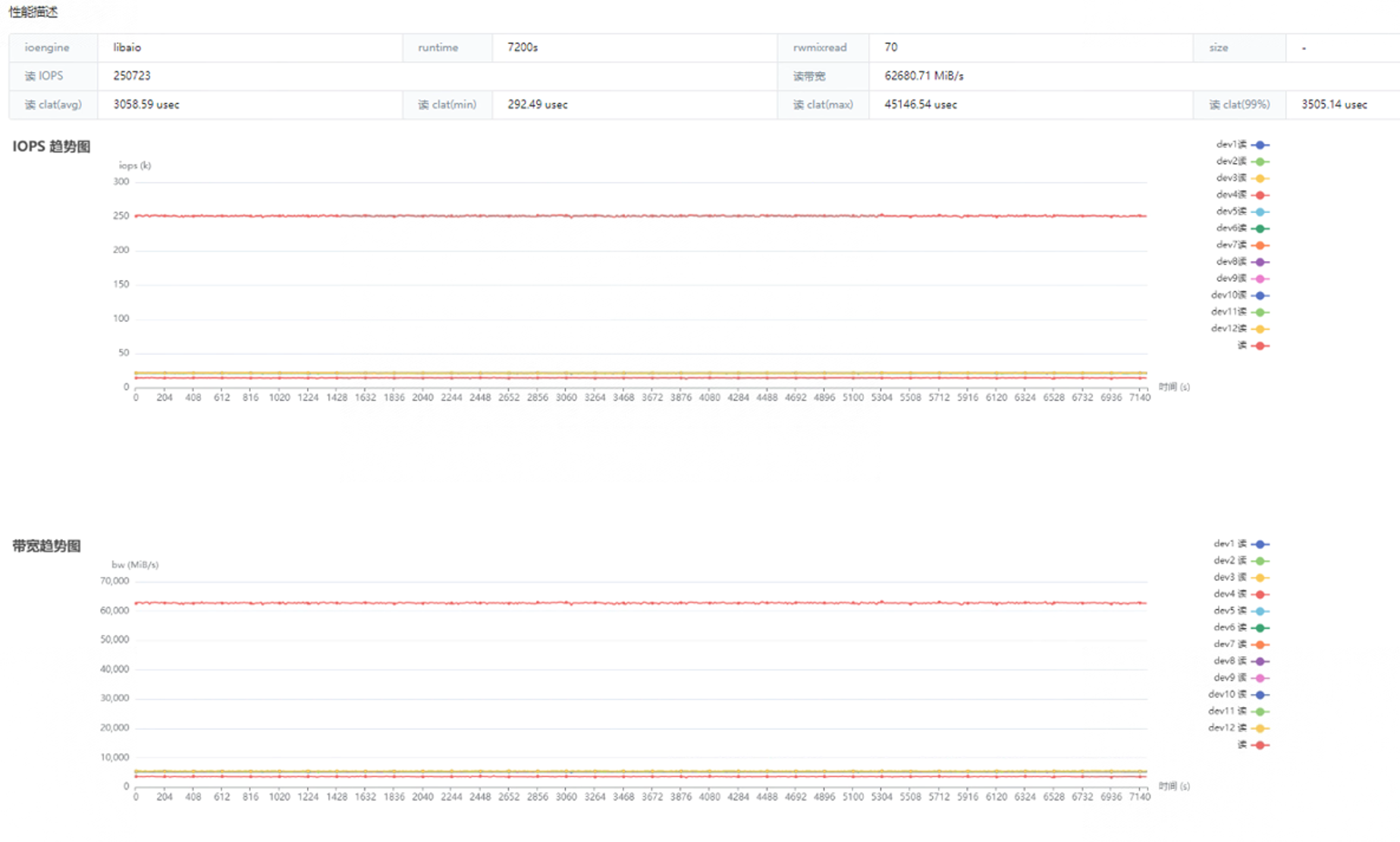Click dev3 yellow marker in IOPS legend
1400x842 pixels.
(1260, 178)
